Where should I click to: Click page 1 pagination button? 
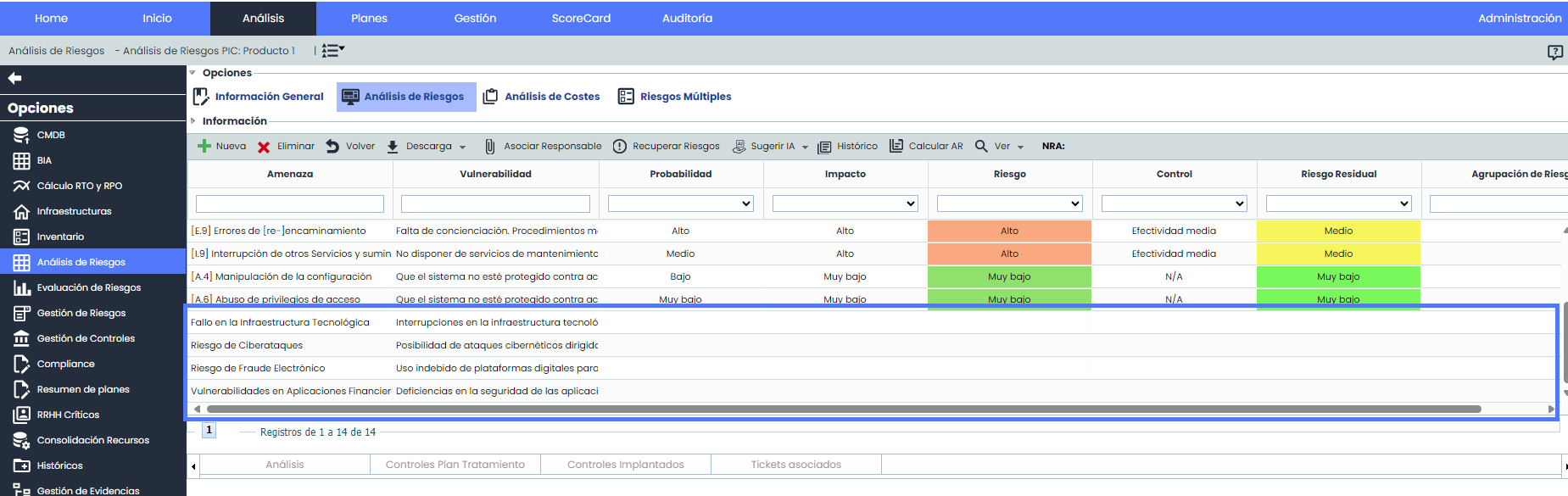coord(209,430)
